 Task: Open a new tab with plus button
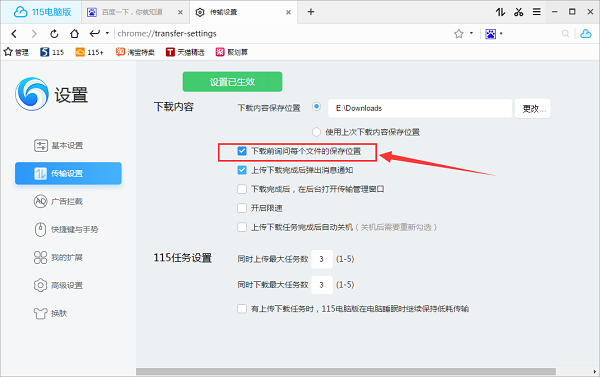[311, 12]
